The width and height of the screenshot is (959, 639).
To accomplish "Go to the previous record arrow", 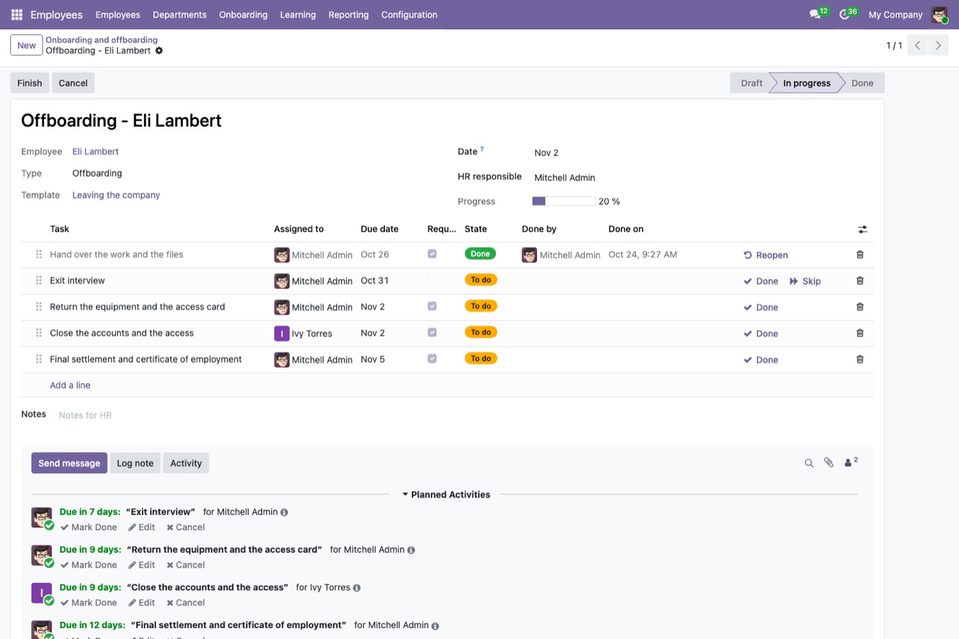I will coord(917,45).
